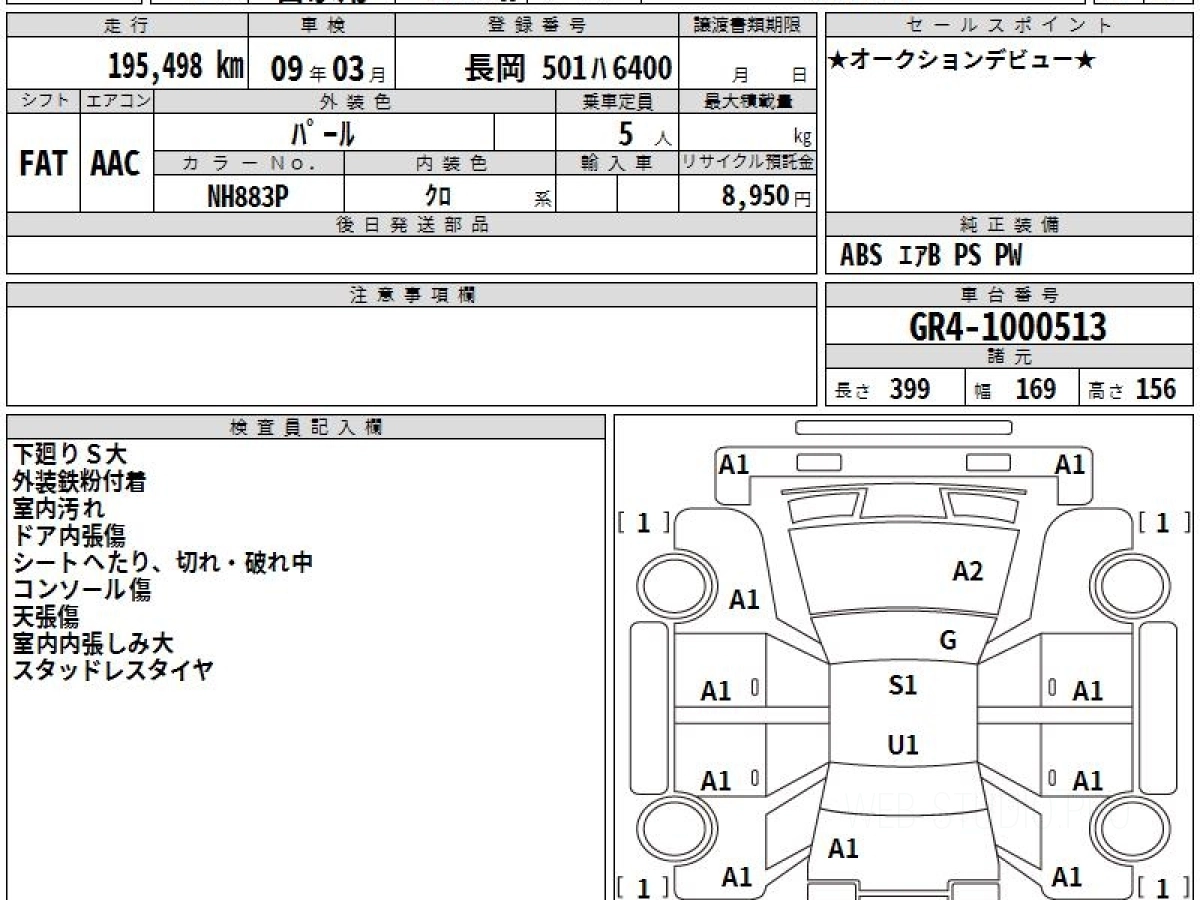The image size is (1200, 900).
Task: Select the color code NH883P
Action: click(248, 197)
